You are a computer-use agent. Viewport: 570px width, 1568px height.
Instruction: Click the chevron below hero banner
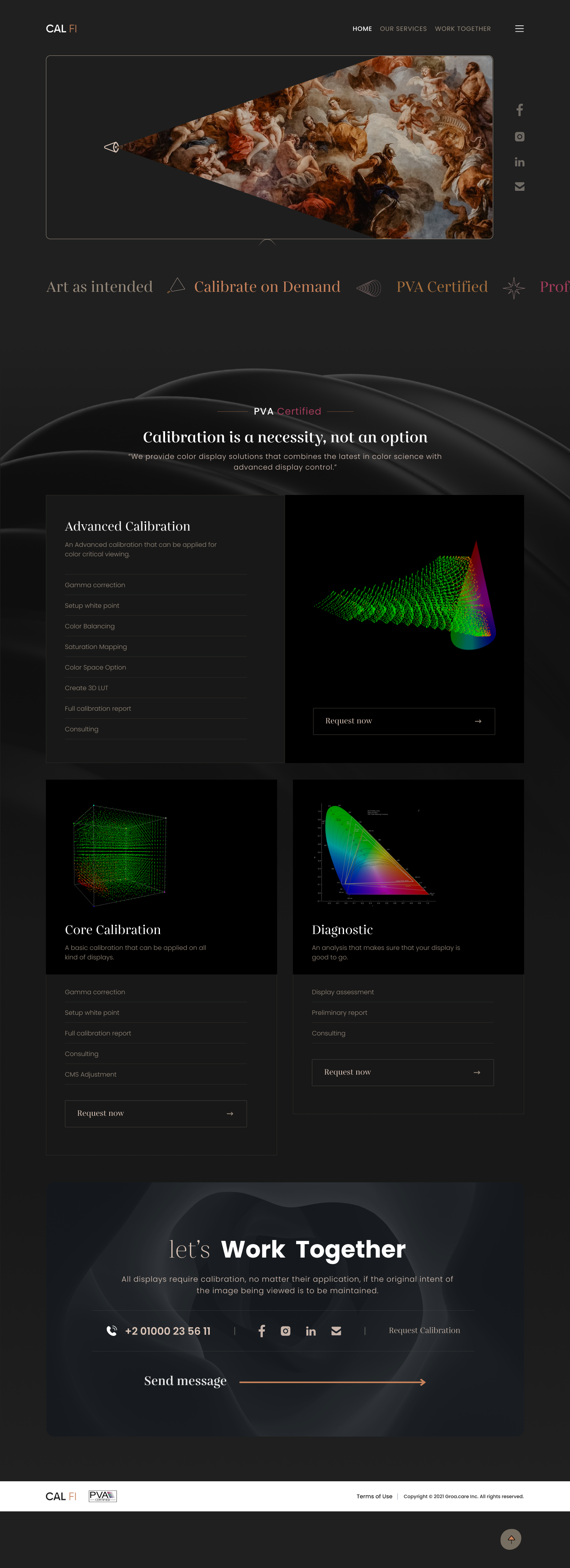tap(267, 242)
